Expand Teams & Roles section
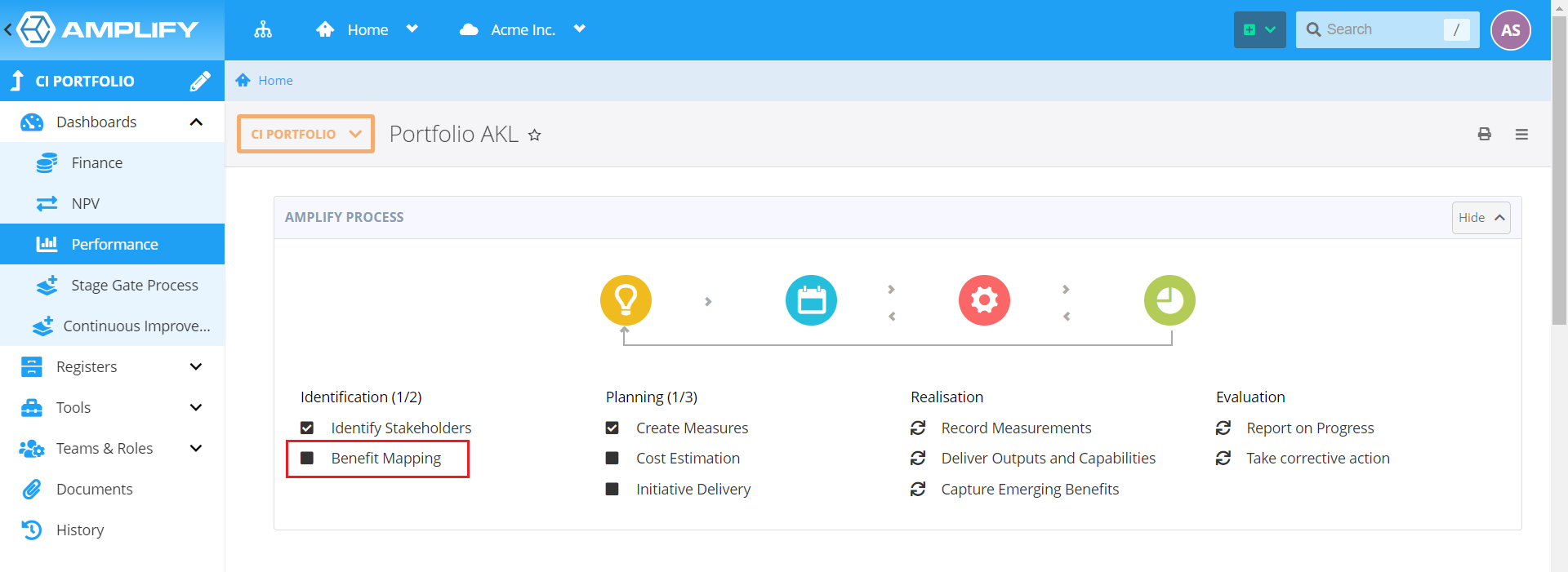This screenshot has width=1568, height=572. point(196,449)
